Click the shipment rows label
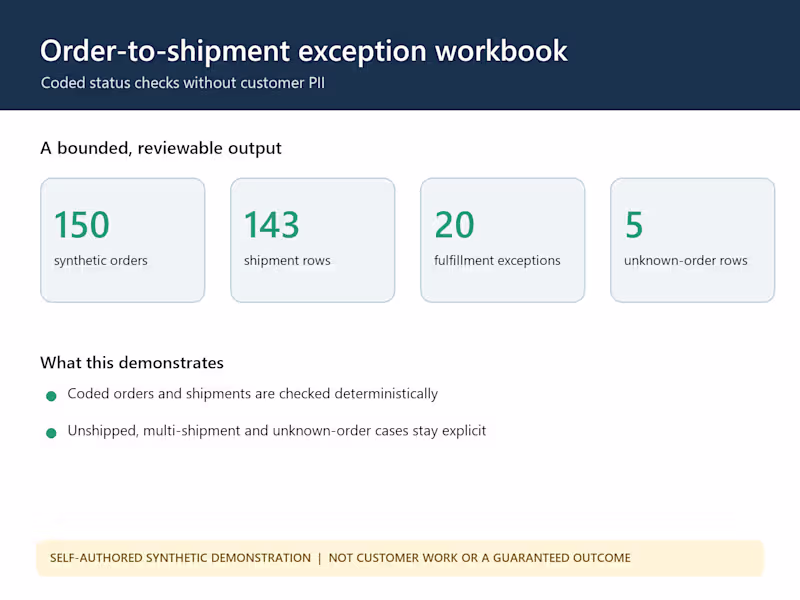 coord(287,261)
